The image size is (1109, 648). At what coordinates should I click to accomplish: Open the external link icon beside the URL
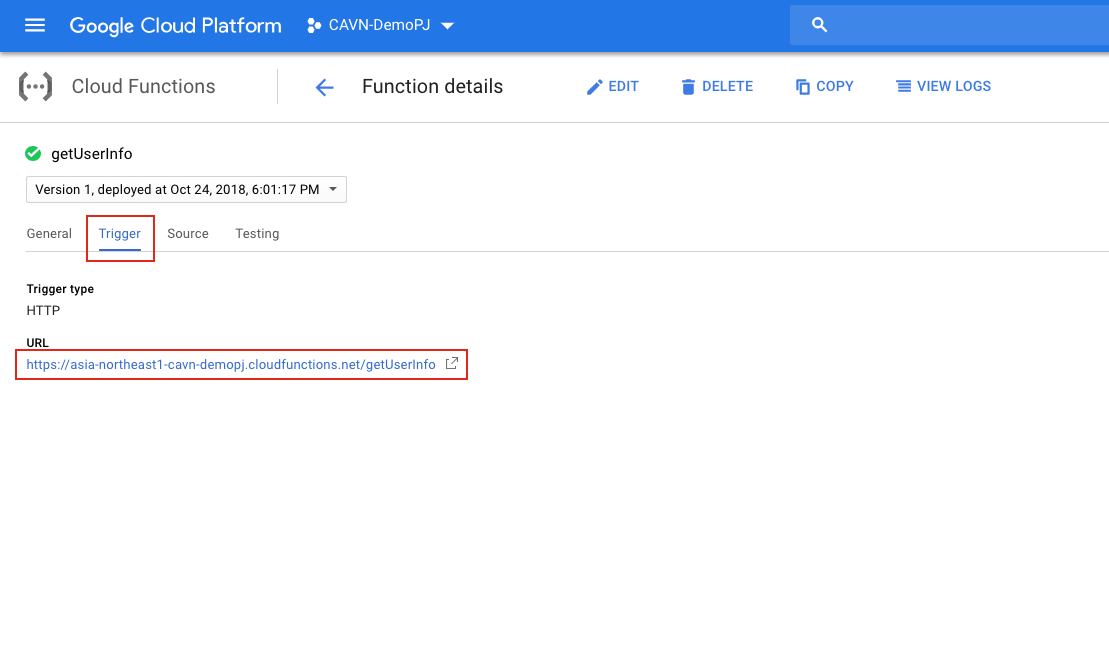coord(451,364)
